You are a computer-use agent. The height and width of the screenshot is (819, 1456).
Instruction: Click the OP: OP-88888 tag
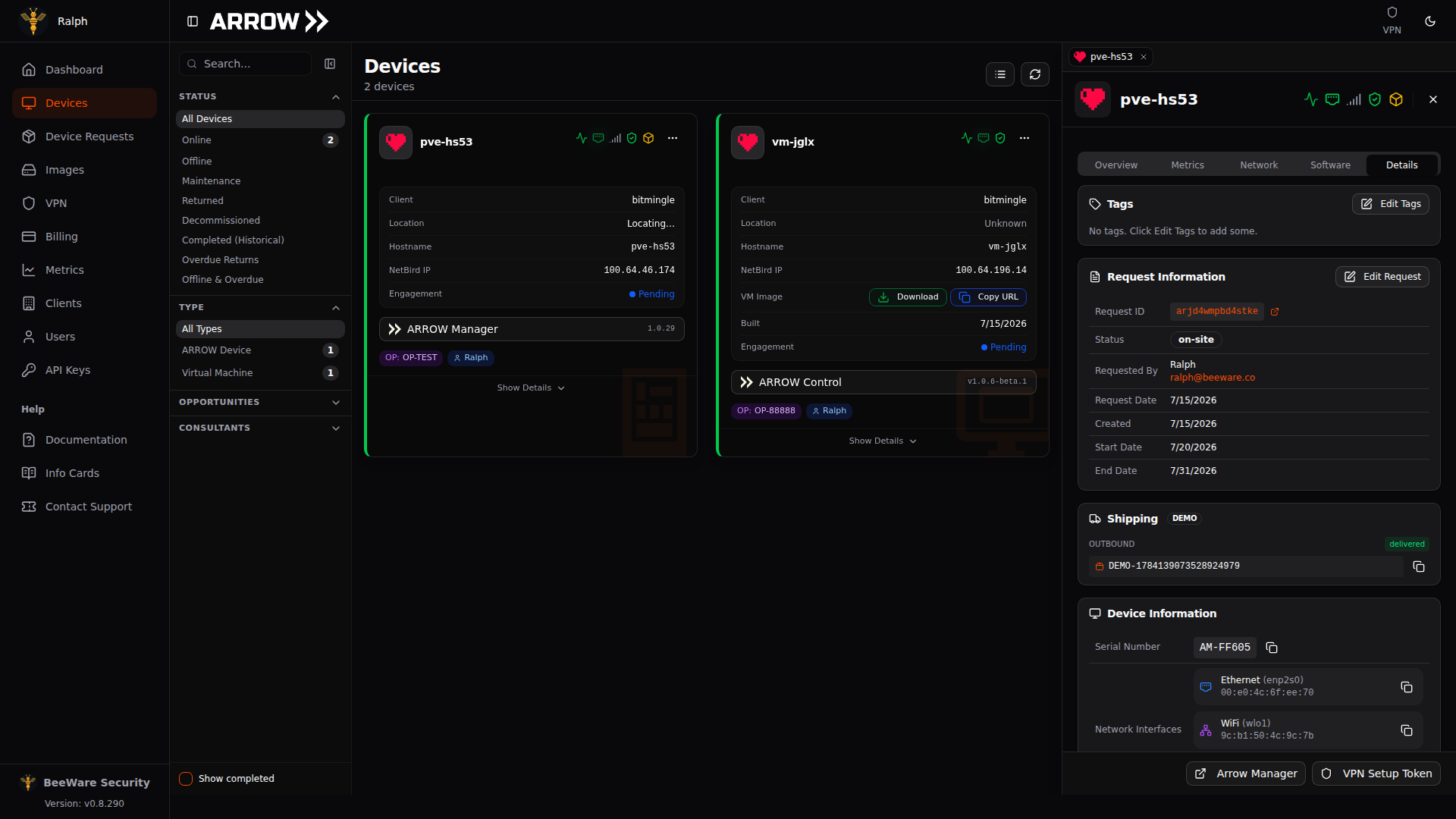766,411
